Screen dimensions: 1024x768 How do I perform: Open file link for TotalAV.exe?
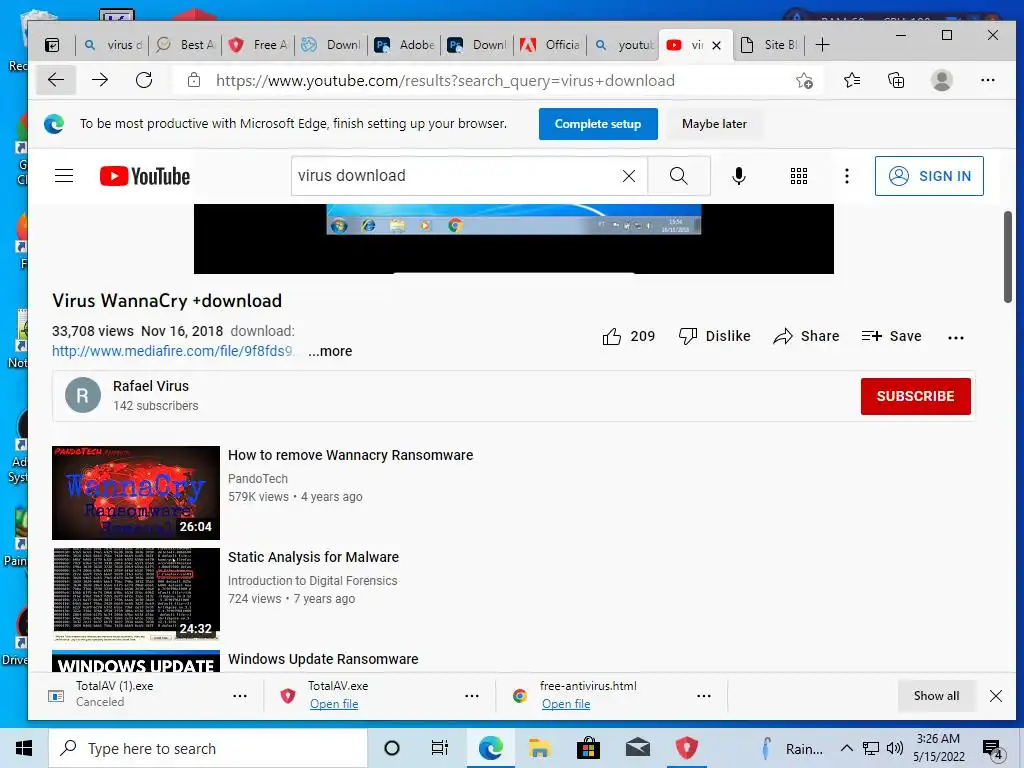tap(334, 704)
